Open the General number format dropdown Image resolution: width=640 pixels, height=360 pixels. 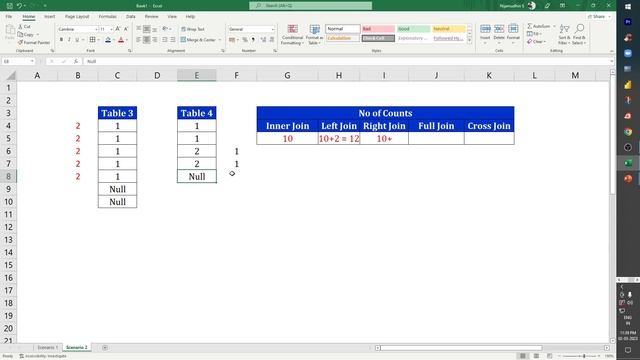tap(273, 29)
